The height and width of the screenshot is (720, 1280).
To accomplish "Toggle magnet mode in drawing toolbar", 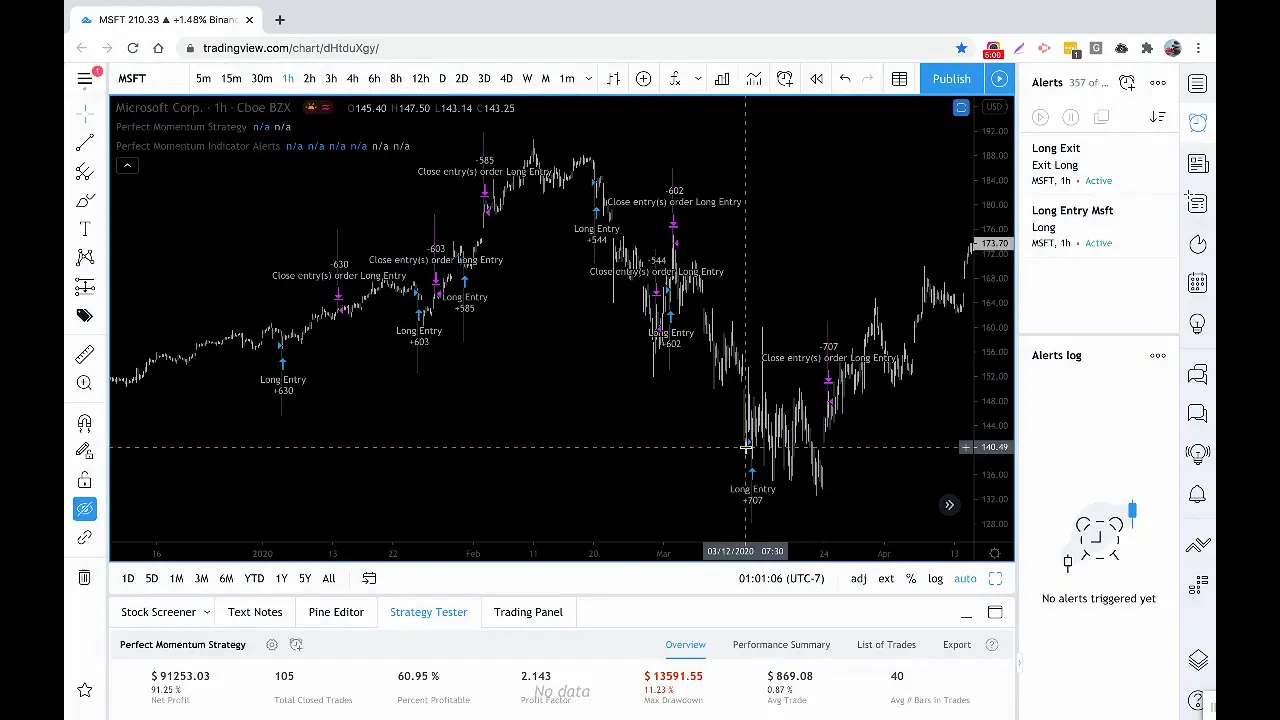I will (x=85, y=423).
